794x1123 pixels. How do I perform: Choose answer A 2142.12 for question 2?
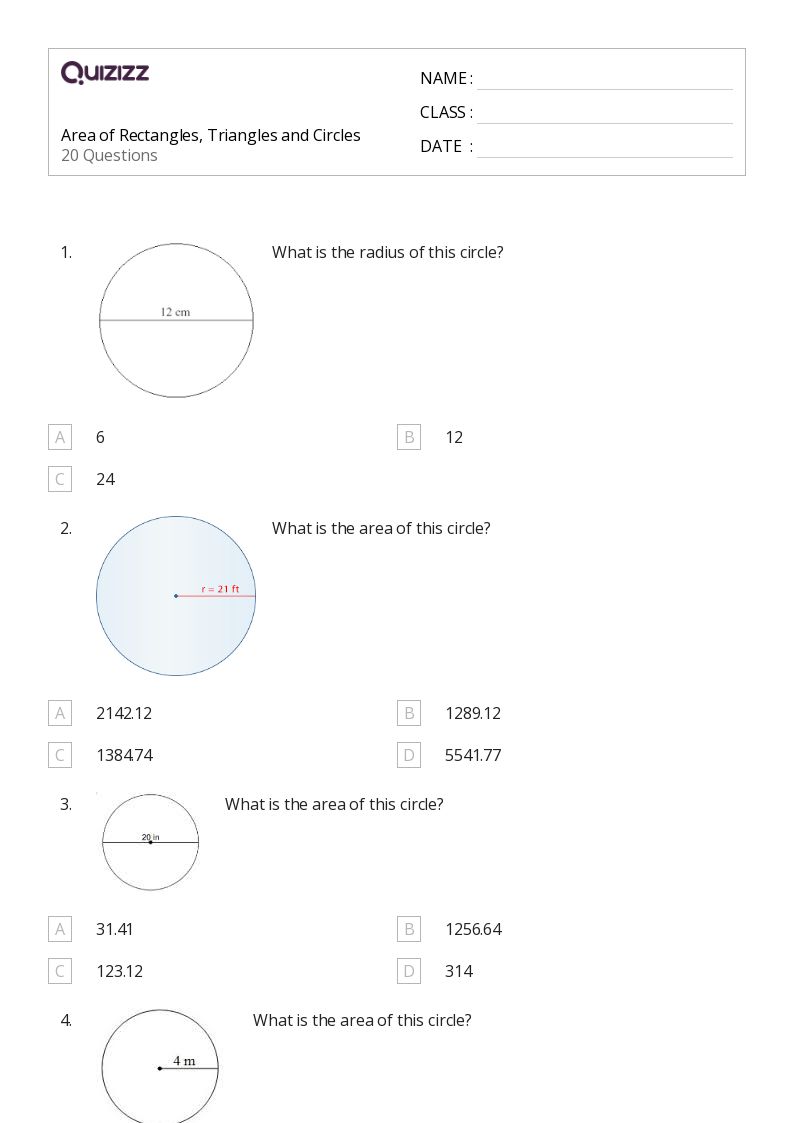point(60,713)
